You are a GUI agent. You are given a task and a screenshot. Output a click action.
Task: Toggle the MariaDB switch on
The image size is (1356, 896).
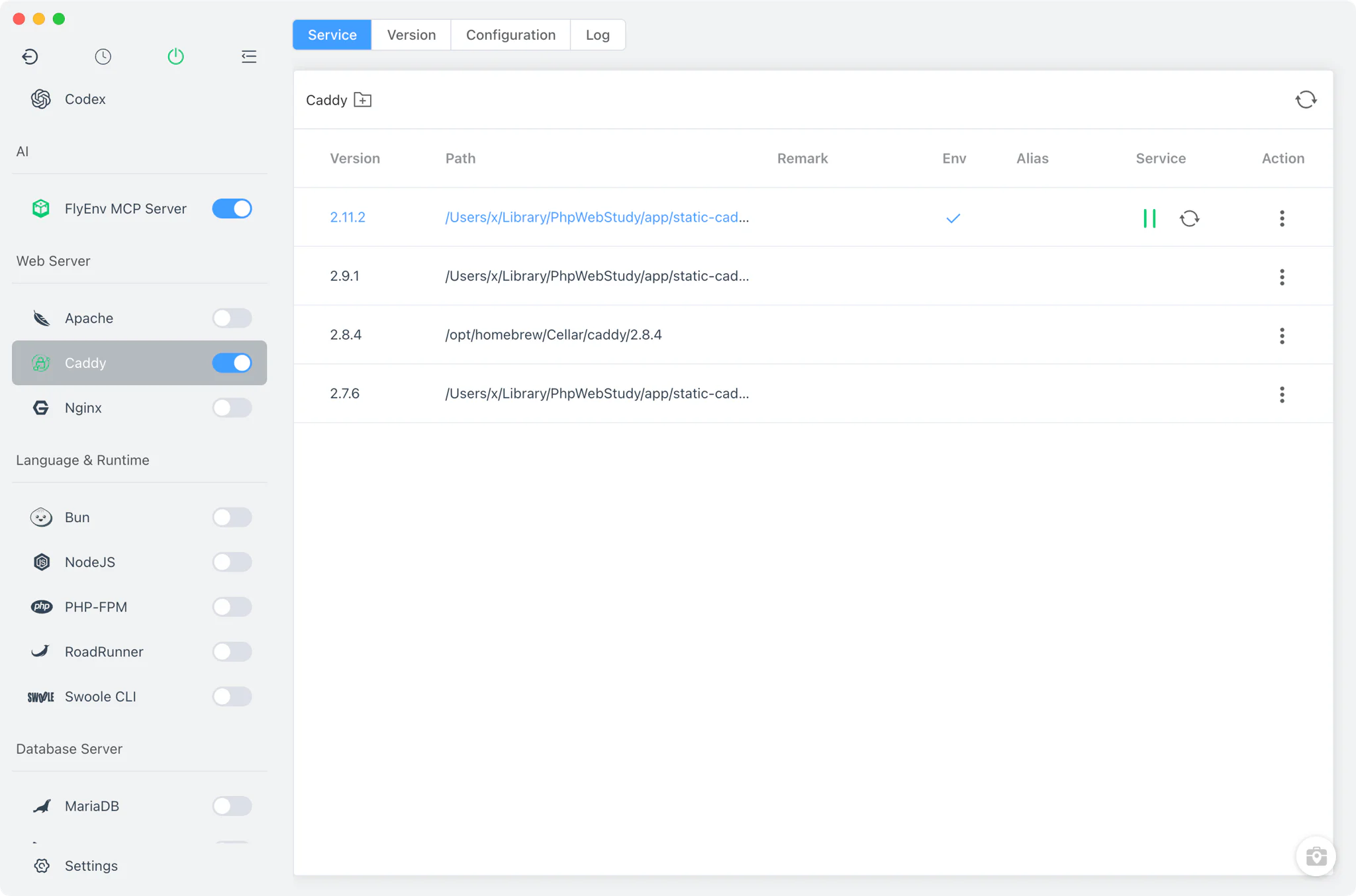(x=232, y=806)
